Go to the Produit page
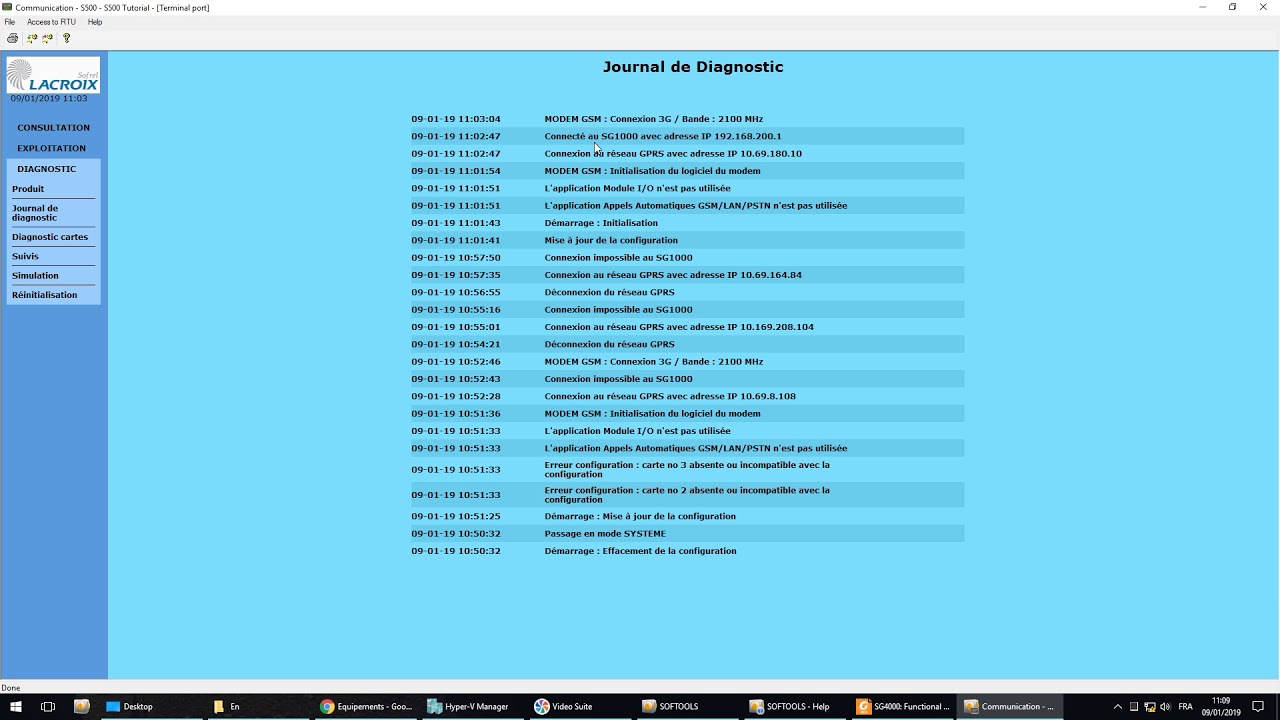The width and height of the screenshot is (1280, 720). (28, 189)
